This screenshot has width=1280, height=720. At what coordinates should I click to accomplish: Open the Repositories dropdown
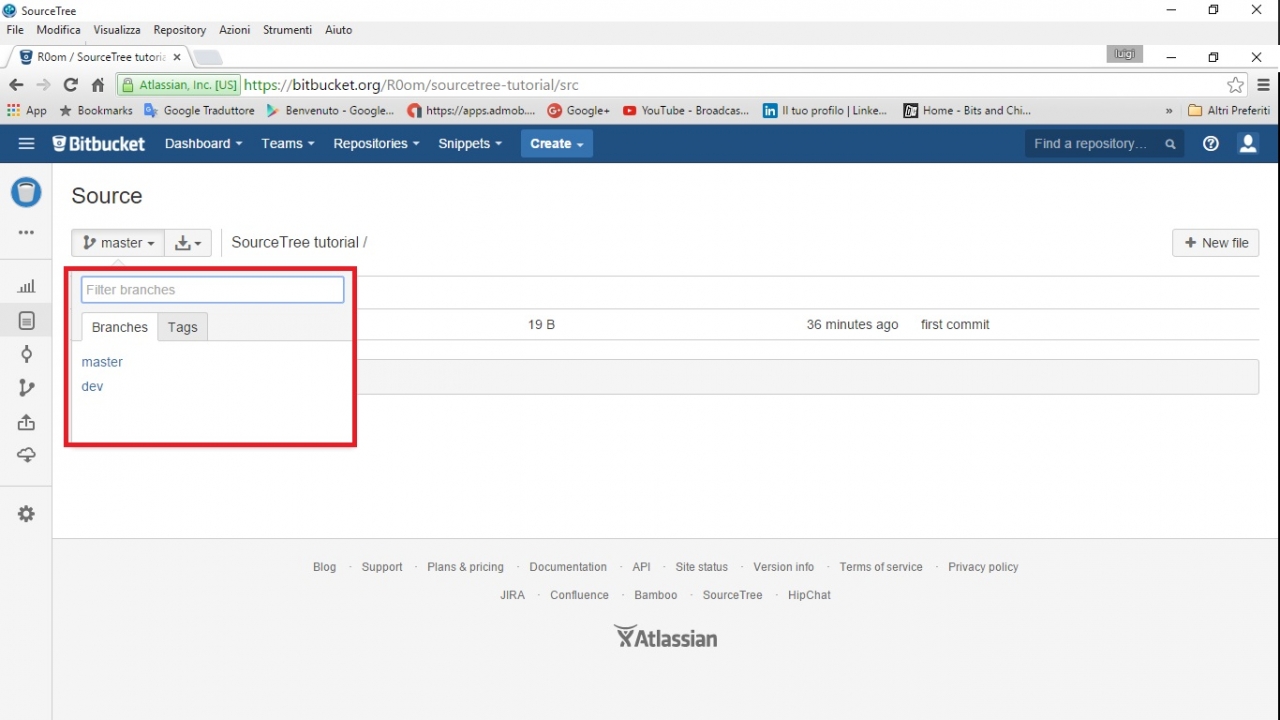376,144
